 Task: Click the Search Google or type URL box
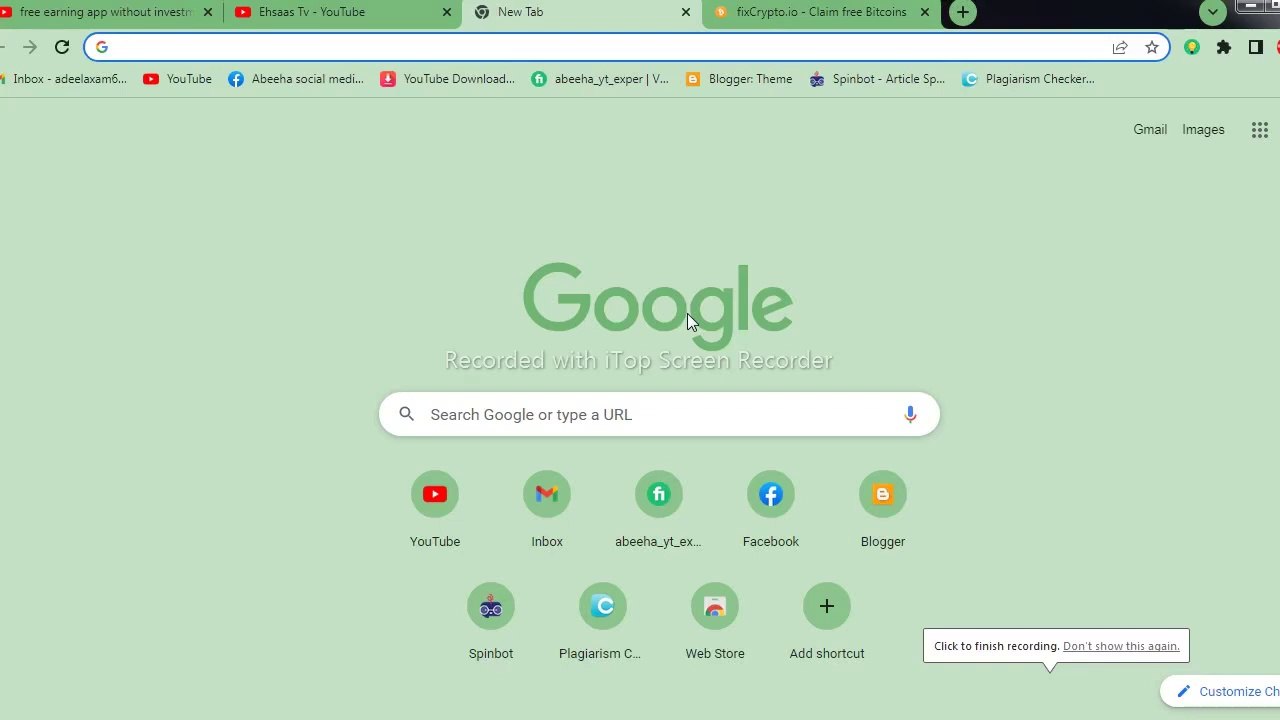659,414
